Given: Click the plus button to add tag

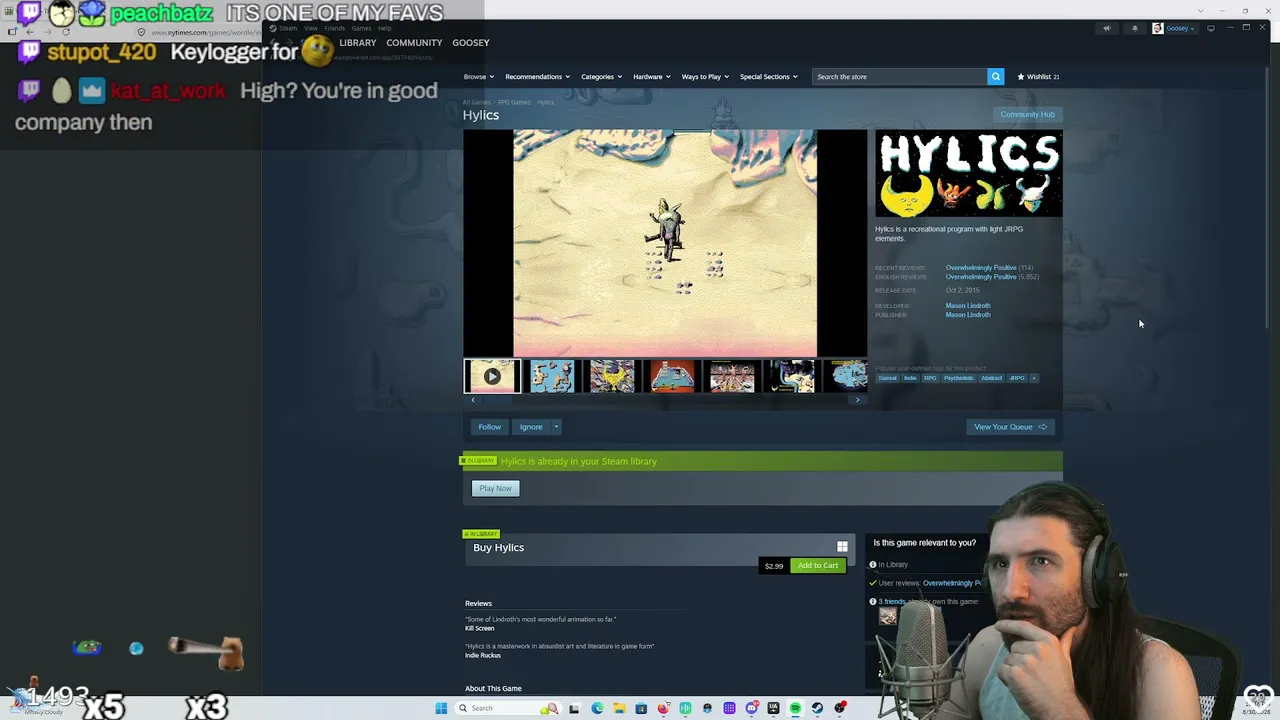Looking at the screenshot, I should tap(1034, 378).
